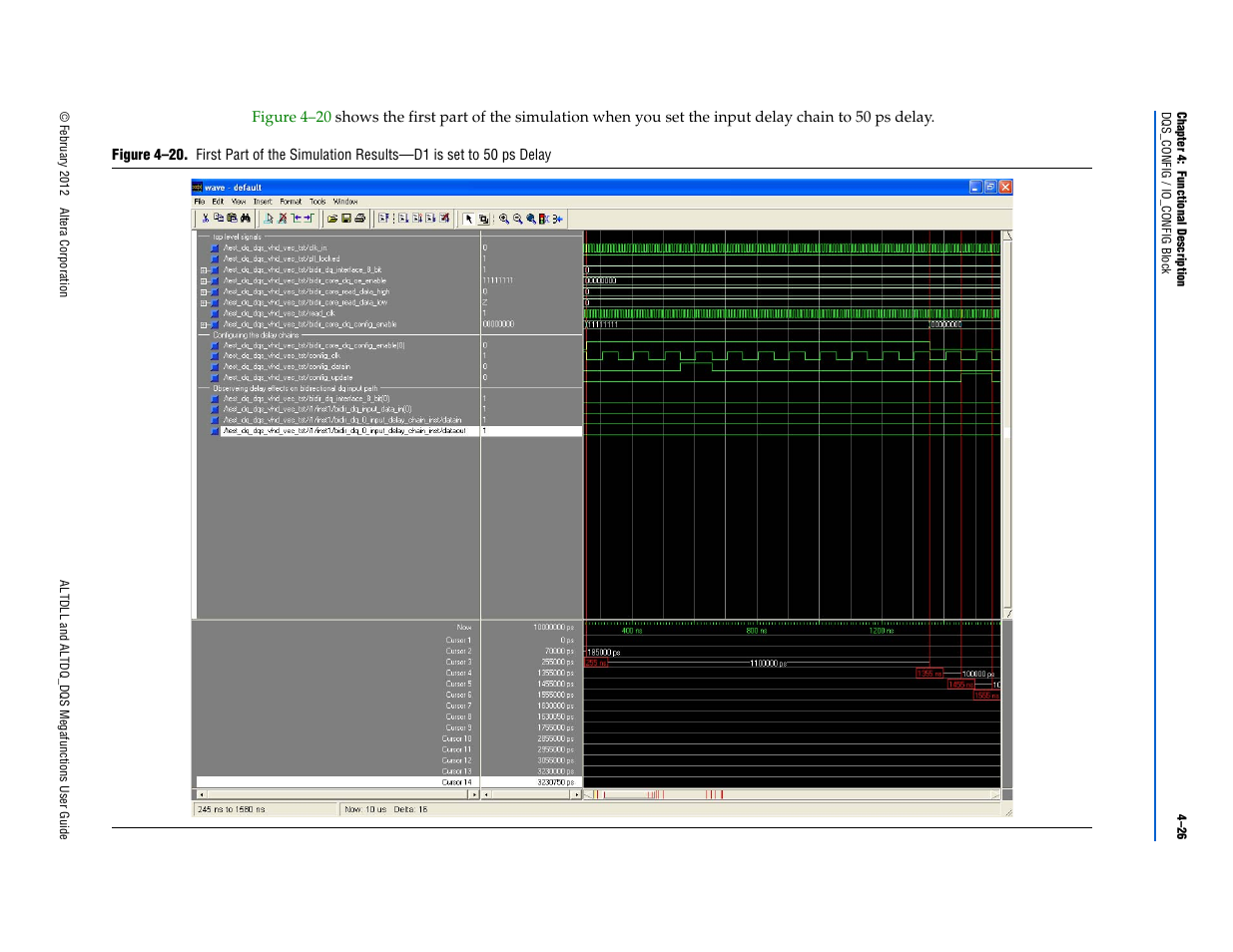Image resolution: width=1233 pixels, height=952 pixels.
Task: Expand the bidir_core_read_data_low signal
Action: tap(204, 302)
